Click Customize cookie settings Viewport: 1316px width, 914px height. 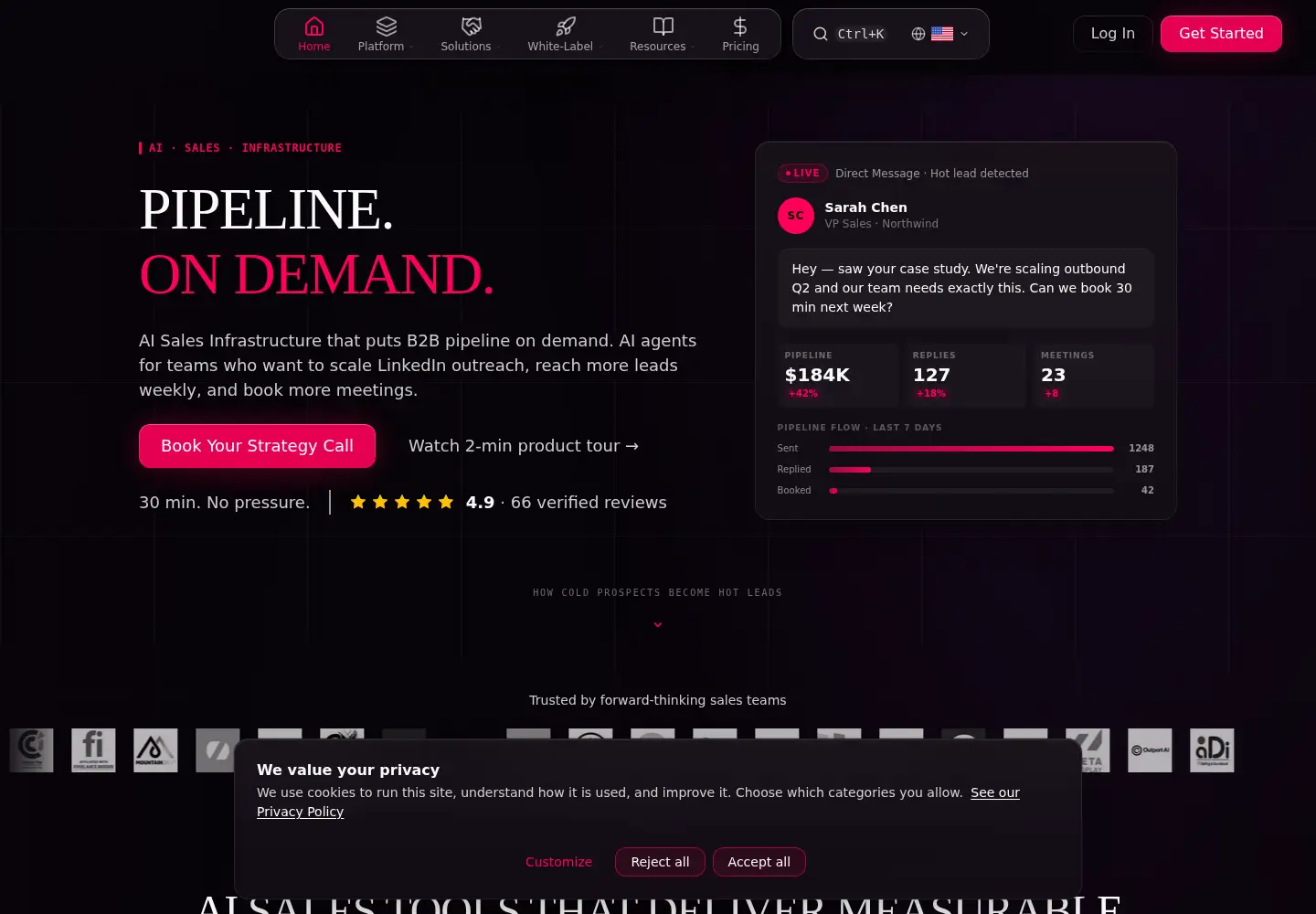coord(558,862)
